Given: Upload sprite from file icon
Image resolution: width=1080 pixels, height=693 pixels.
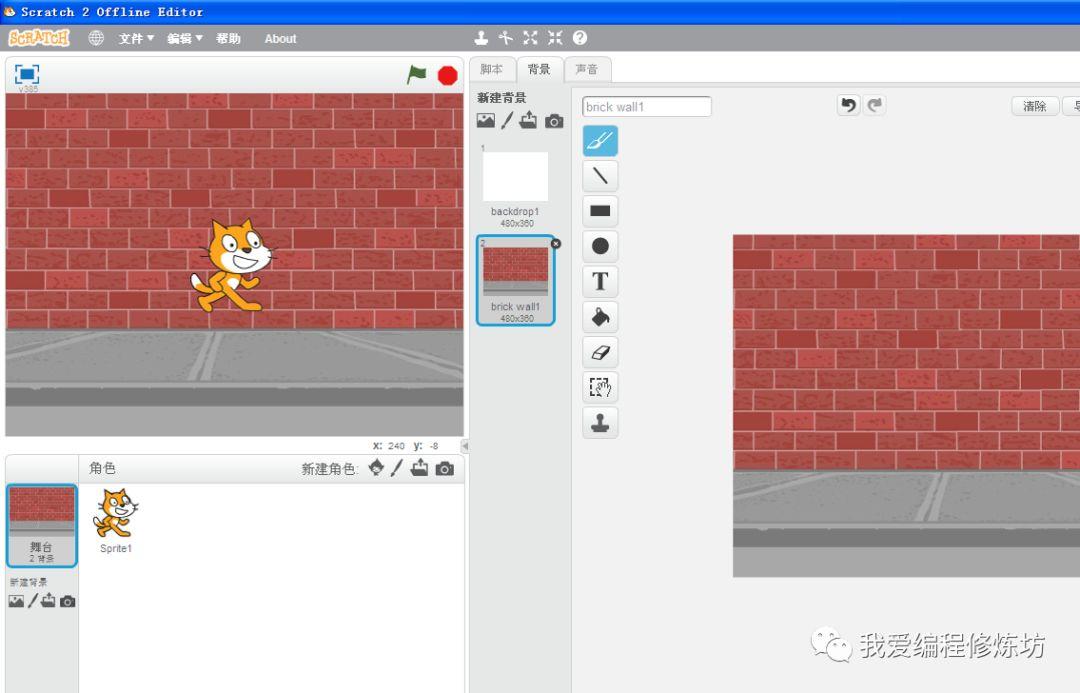Looking at the screenshot, I should [x=419, y=468].
